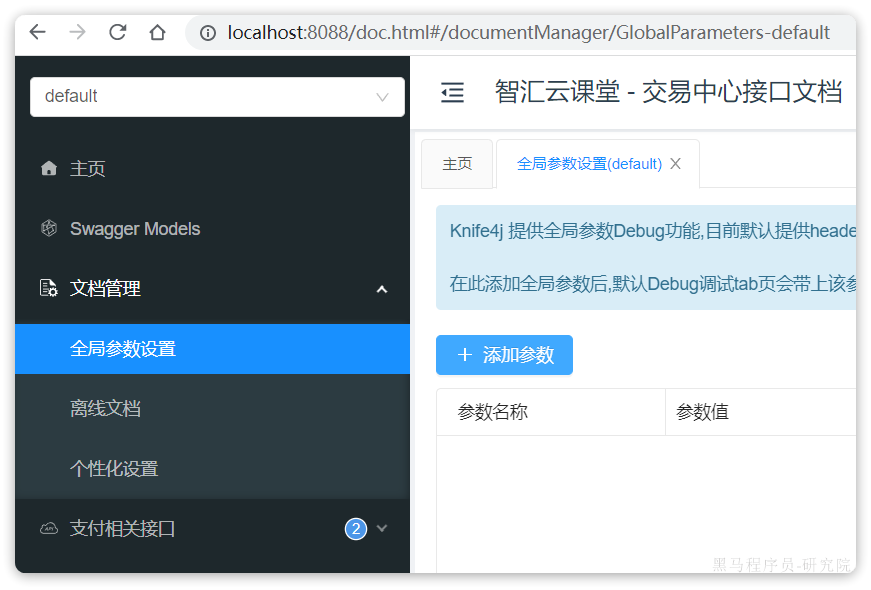Click the address bar URL field
Screen dimensions: 871x590
pos(528,33)
